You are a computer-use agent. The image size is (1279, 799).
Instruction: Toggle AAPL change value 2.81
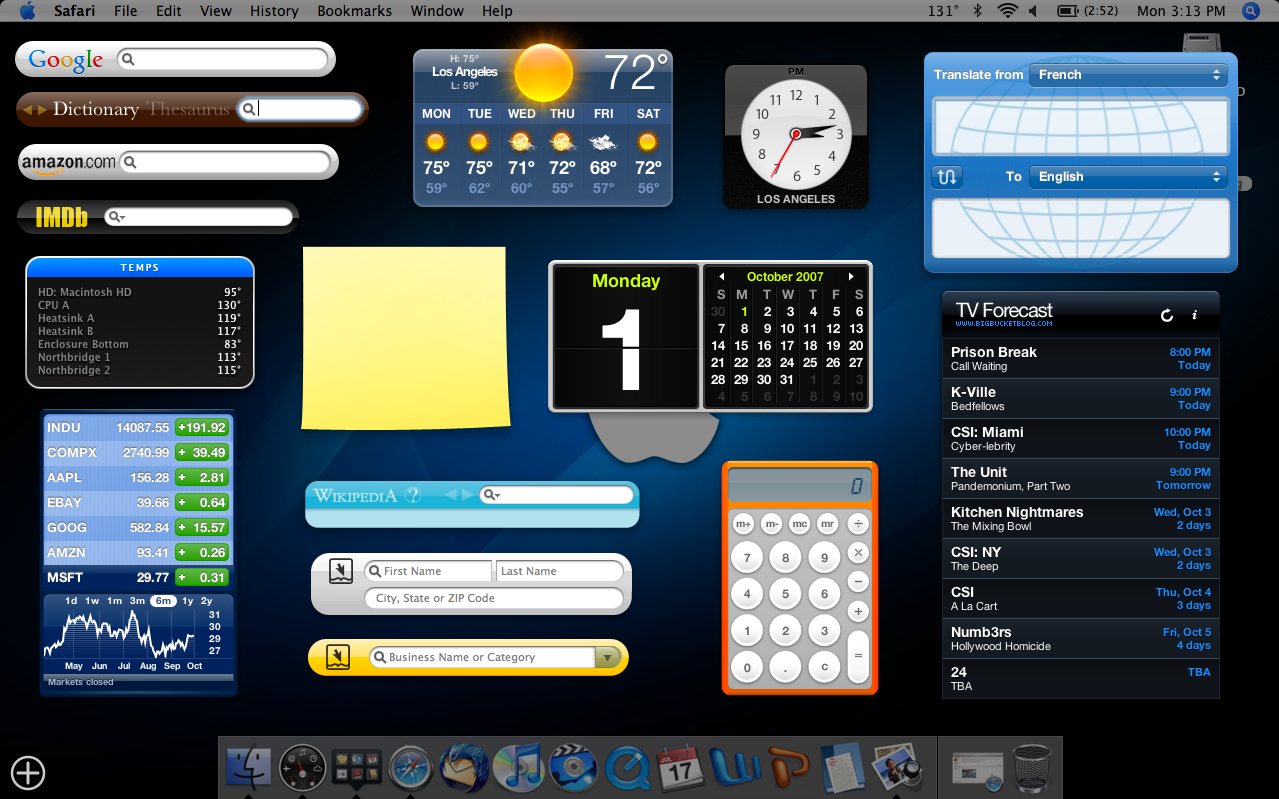(x=202, y=477)
